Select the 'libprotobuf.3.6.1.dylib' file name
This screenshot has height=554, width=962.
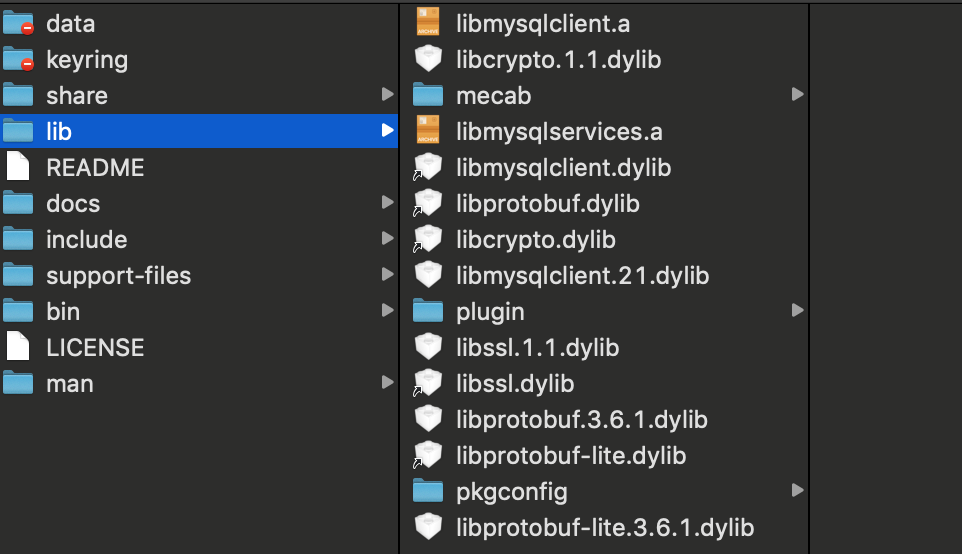[x=582, y=420]
